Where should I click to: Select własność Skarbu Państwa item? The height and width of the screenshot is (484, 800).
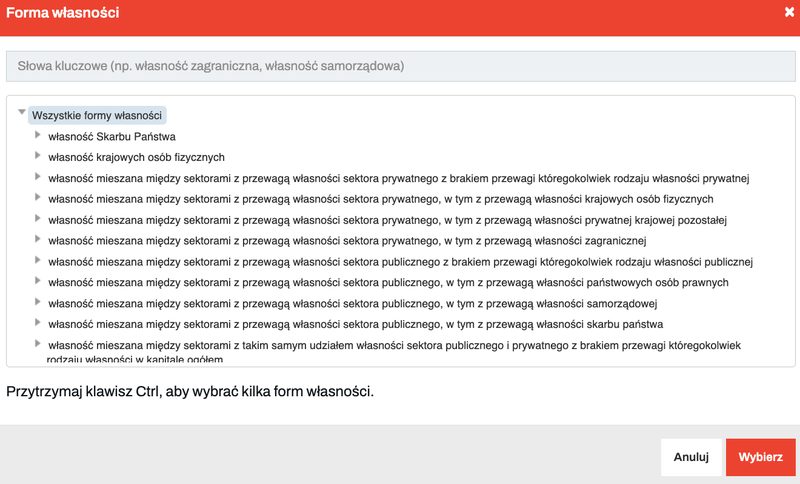click(x=112, y=137)
